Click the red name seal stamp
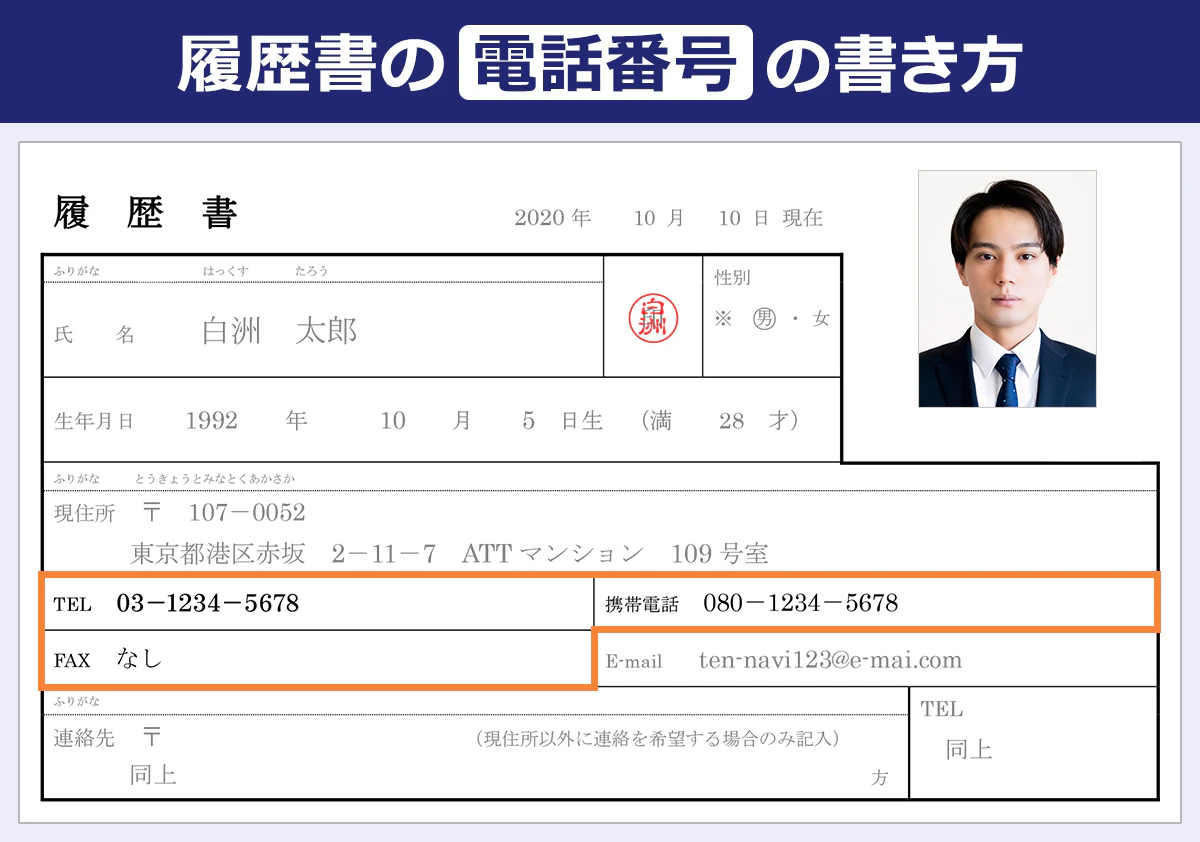The height and width of the screenshot is (842, 1200). click(652, 319)
